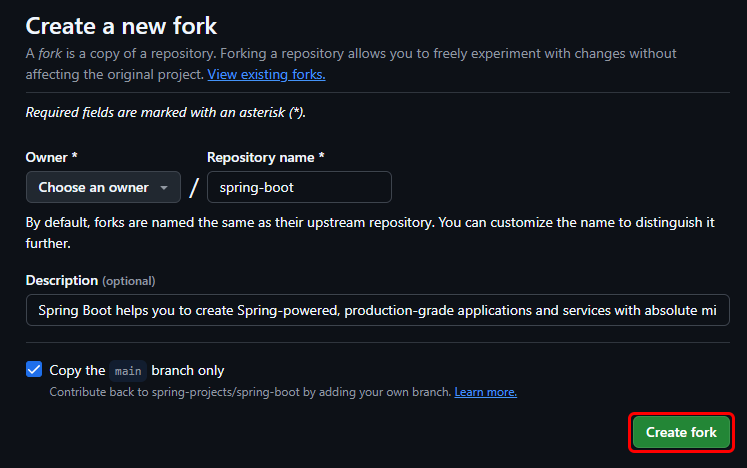Open the "View existing forks" link

266,74
